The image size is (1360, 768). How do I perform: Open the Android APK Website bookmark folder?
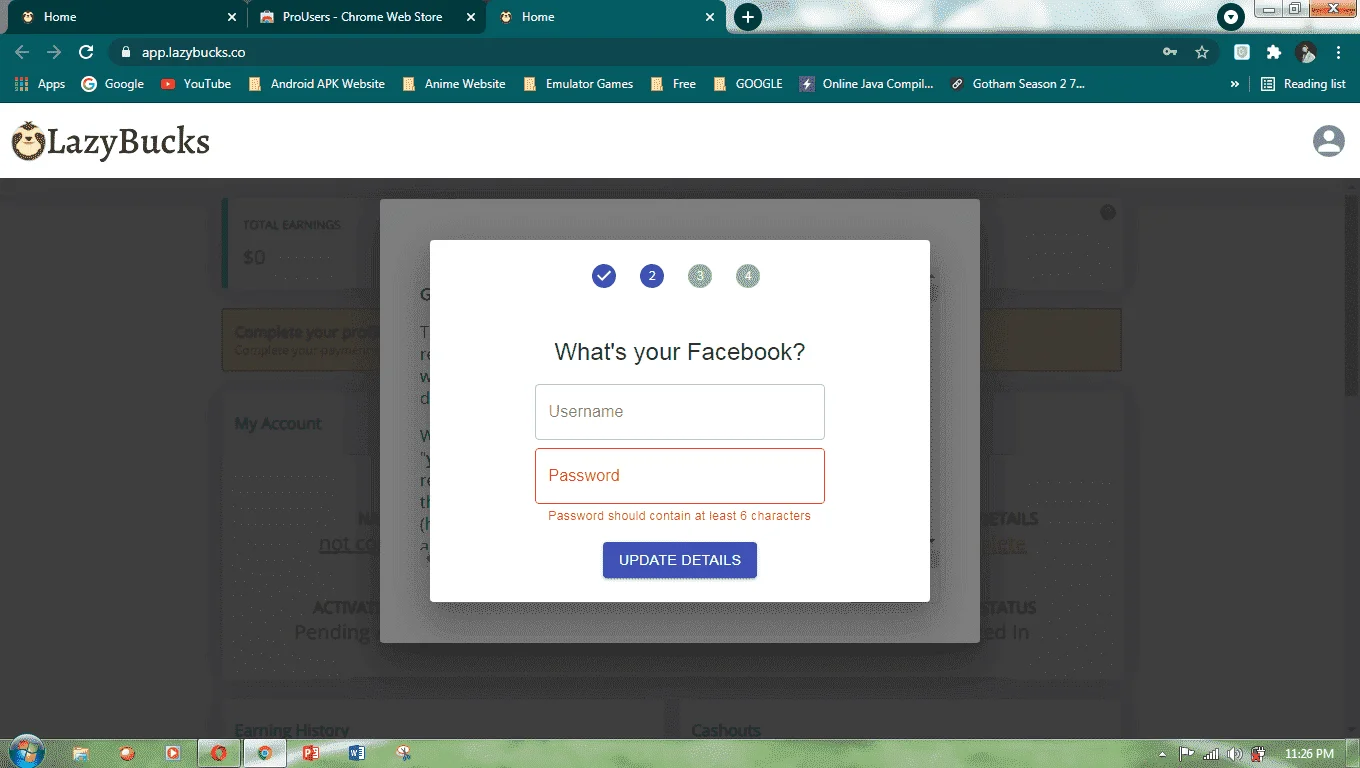click(316, 84)
